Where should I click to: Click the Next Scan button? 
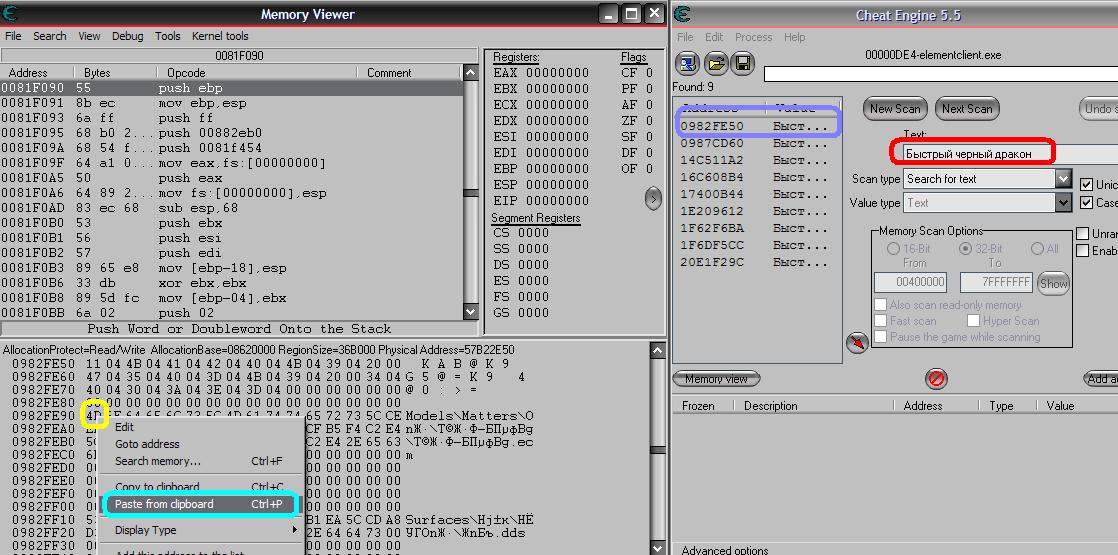[x=967, y=108]
